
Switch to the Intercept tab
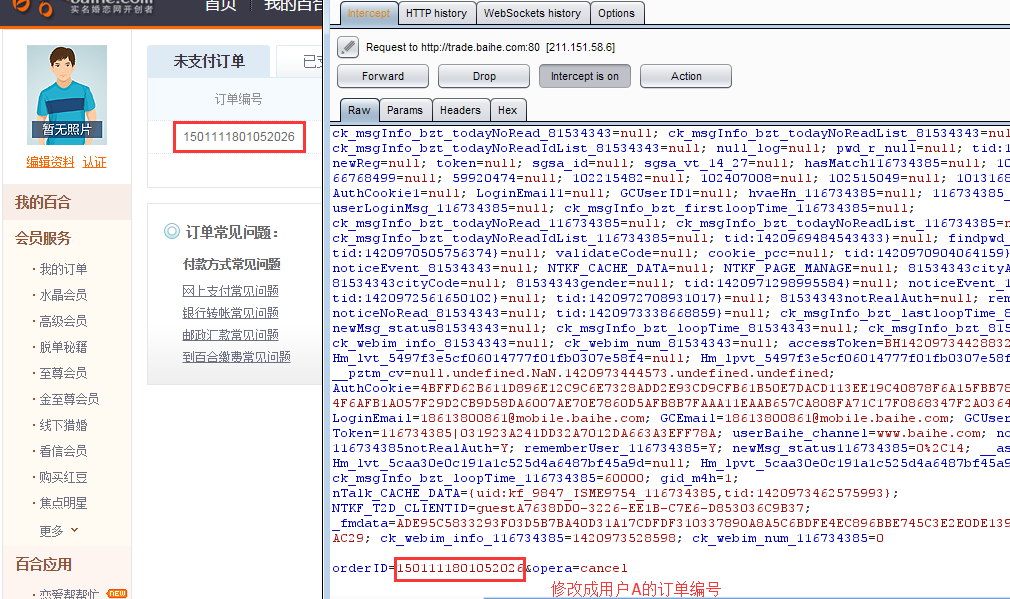(x=368, y=13)
